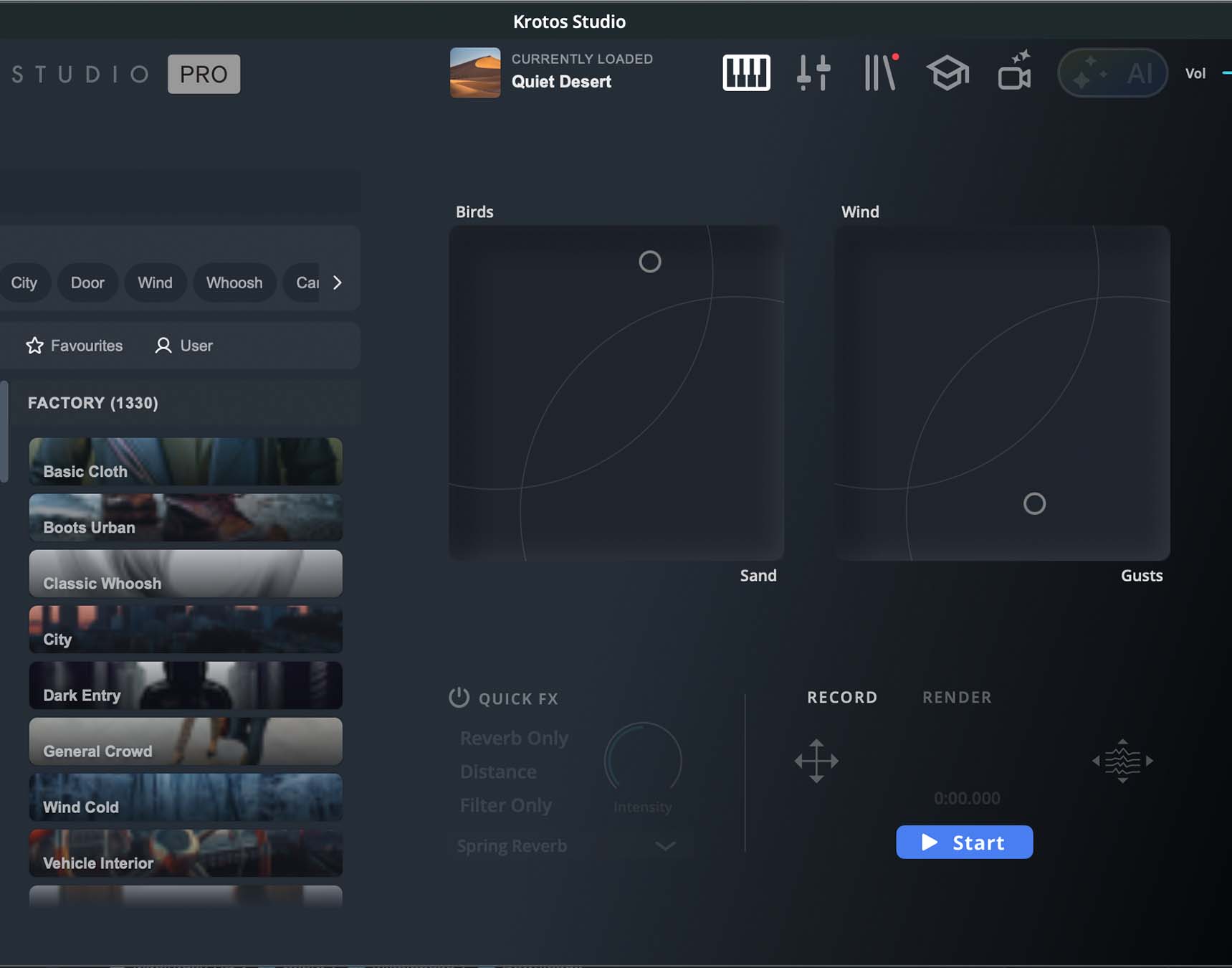Click the Quiet Desert preset name
Image resolution: width=1232 pixels, height=968 pixels.
pos(561,82)
